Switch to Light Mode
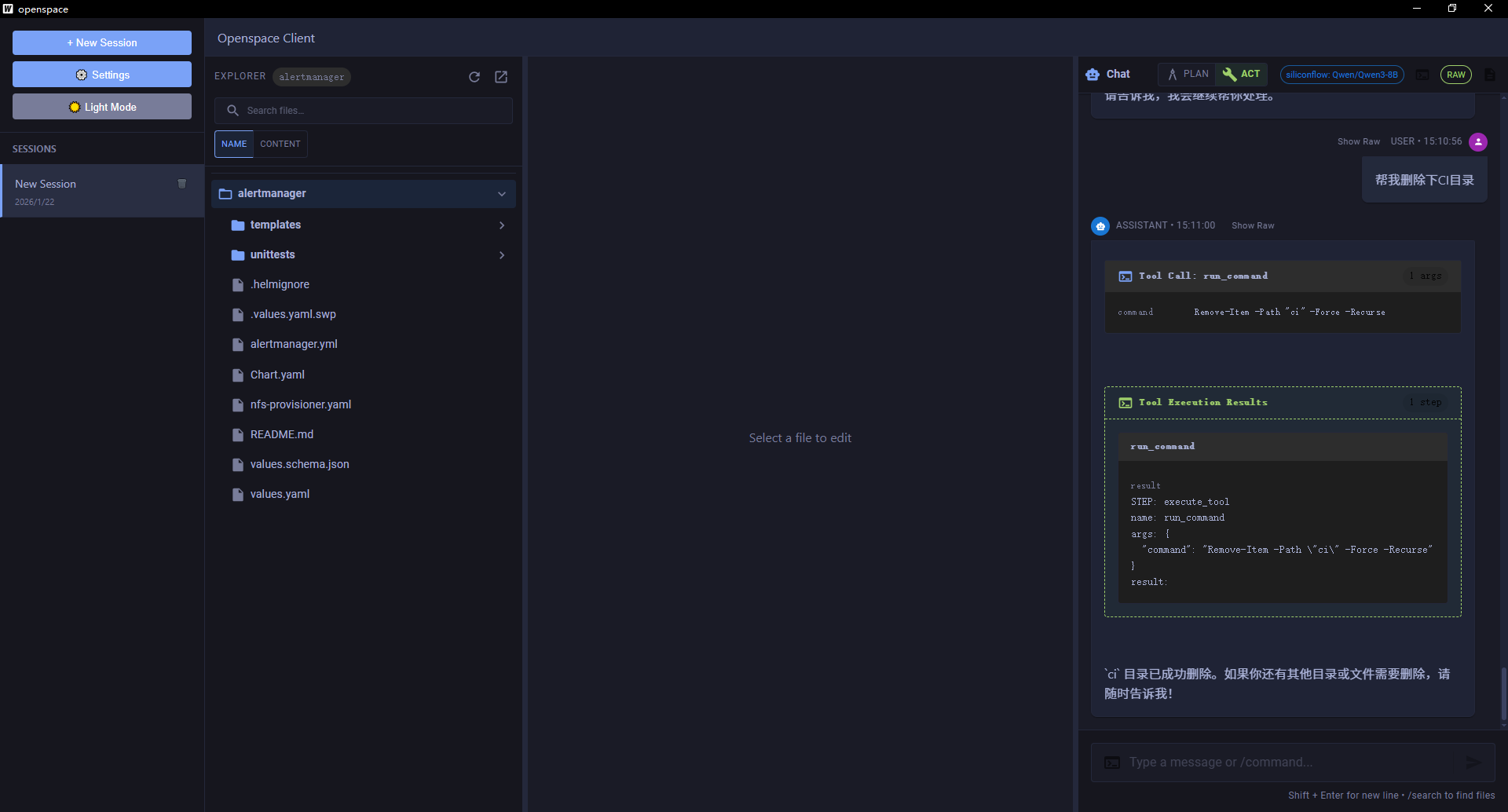The width and height of the screenshot is (1508, 812). 102,107
